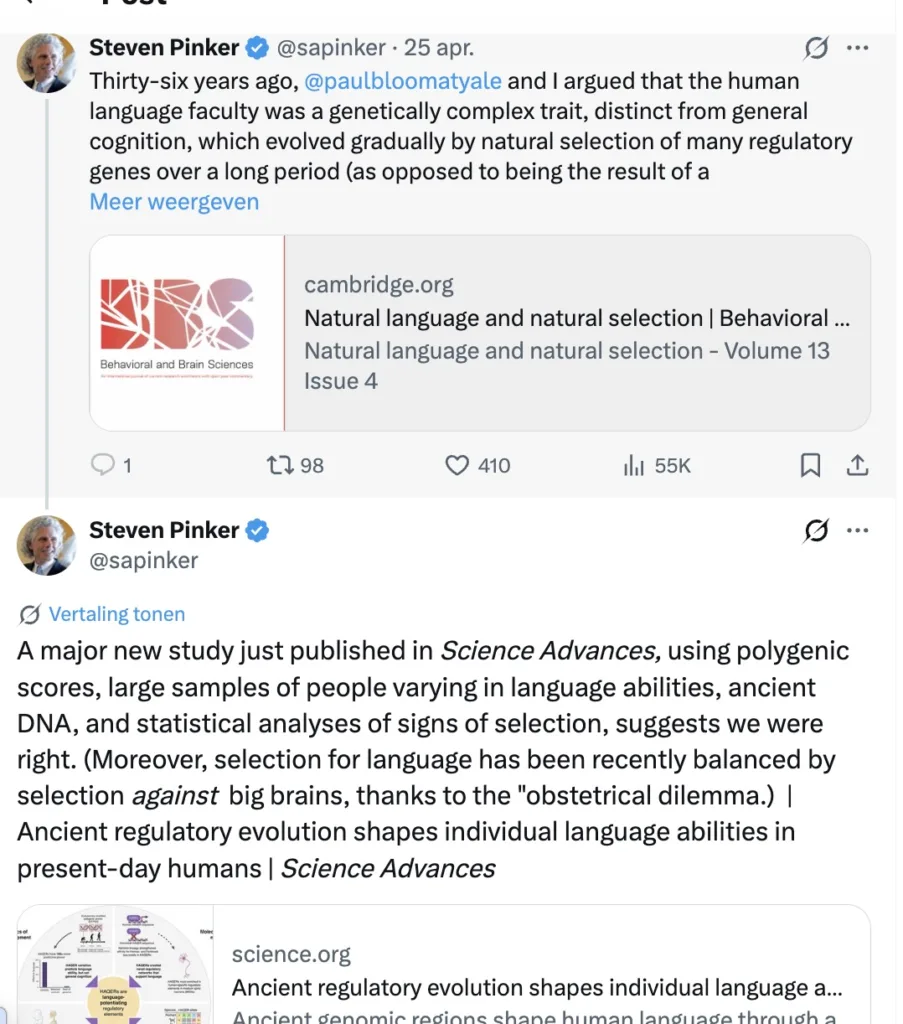Screen dimensions: 903x1024
Task: Click the Vertaling tonen link
Action: [116, 614]
